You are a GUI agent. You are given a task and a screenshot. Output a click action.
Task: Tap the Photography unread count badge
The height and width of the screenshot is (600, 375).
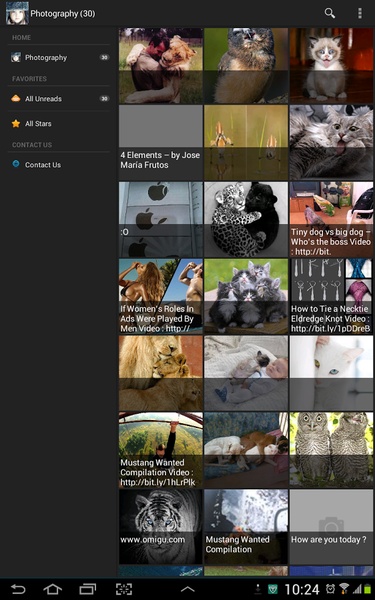coord(104,57)
